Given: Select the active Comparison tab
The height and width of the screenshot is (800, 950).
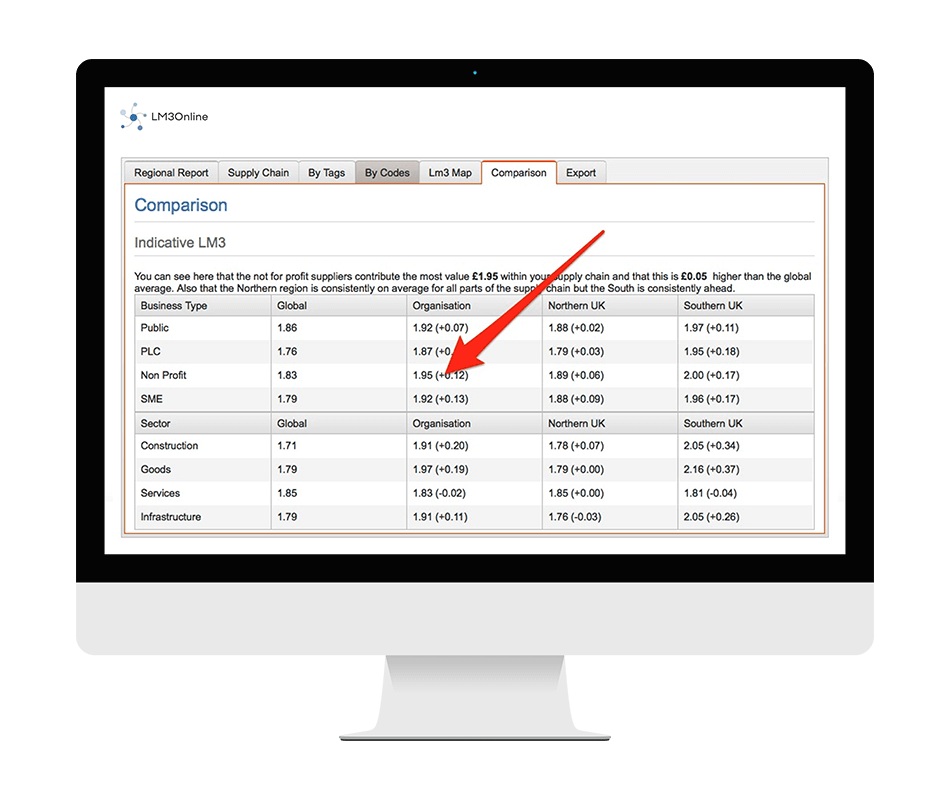Looking at the screenshot, I should 518,172.
